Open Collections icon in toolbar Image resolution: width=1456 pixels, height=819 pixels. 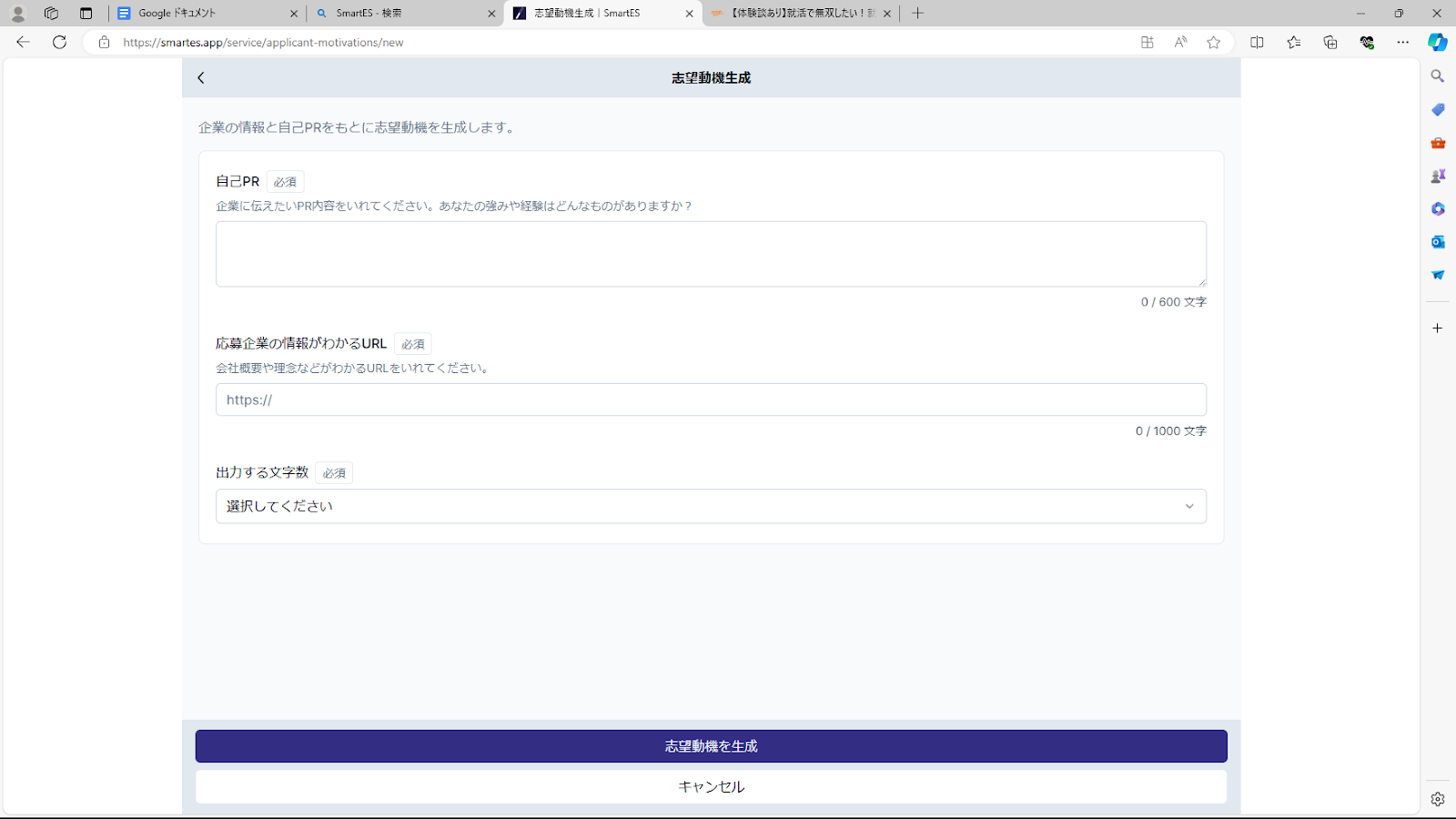pyautogui.click(x=1330, y=42)
